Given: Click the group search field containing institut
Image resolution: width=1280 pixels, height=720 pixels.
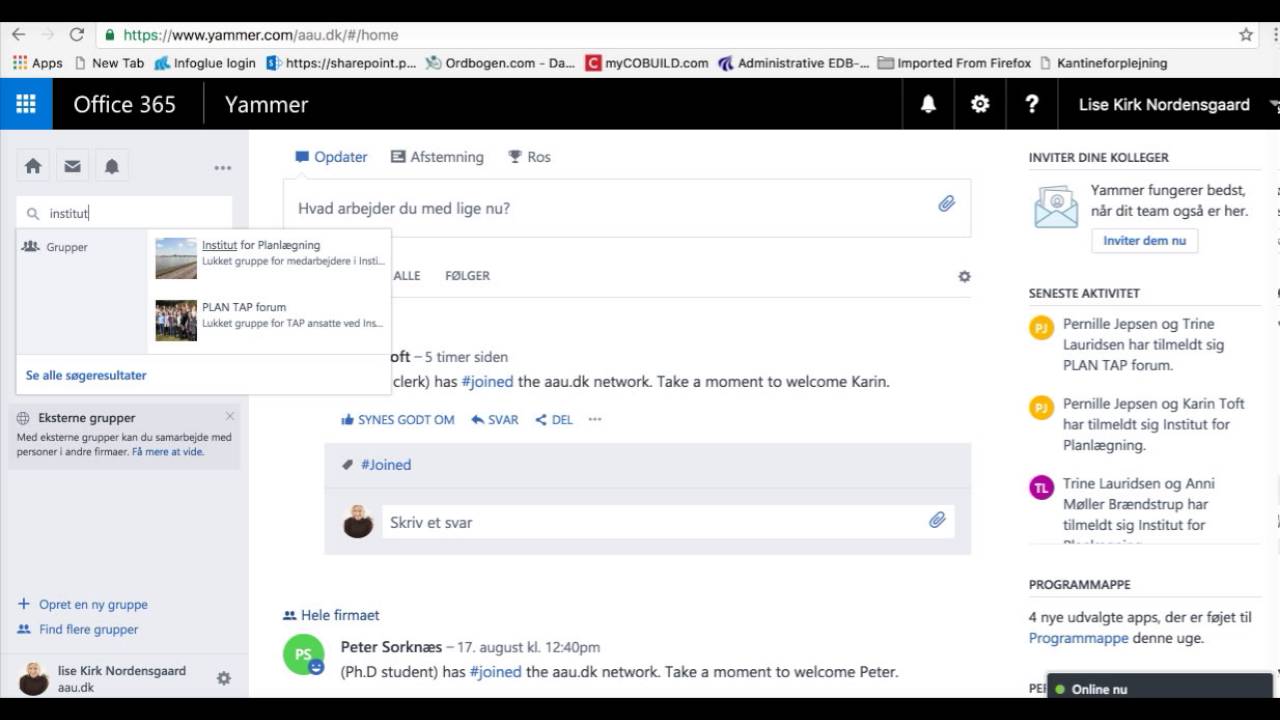Looking at the screenshot, I should 125,213.
